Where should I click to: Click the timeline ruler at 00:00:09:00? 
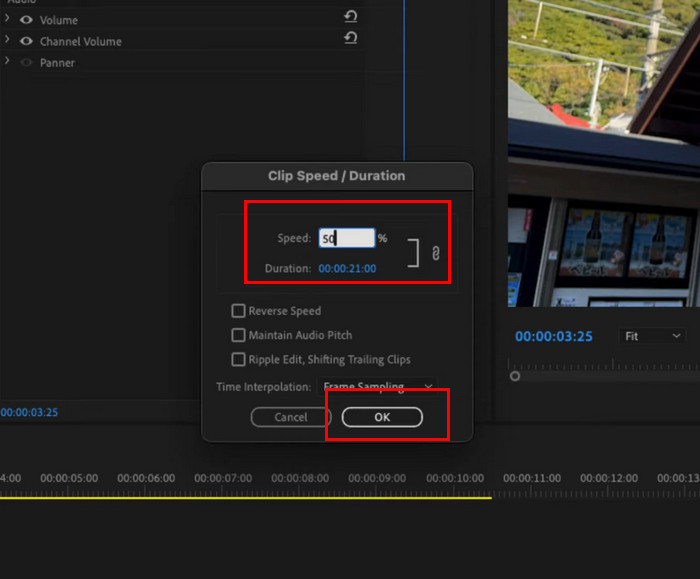point(377,478)
